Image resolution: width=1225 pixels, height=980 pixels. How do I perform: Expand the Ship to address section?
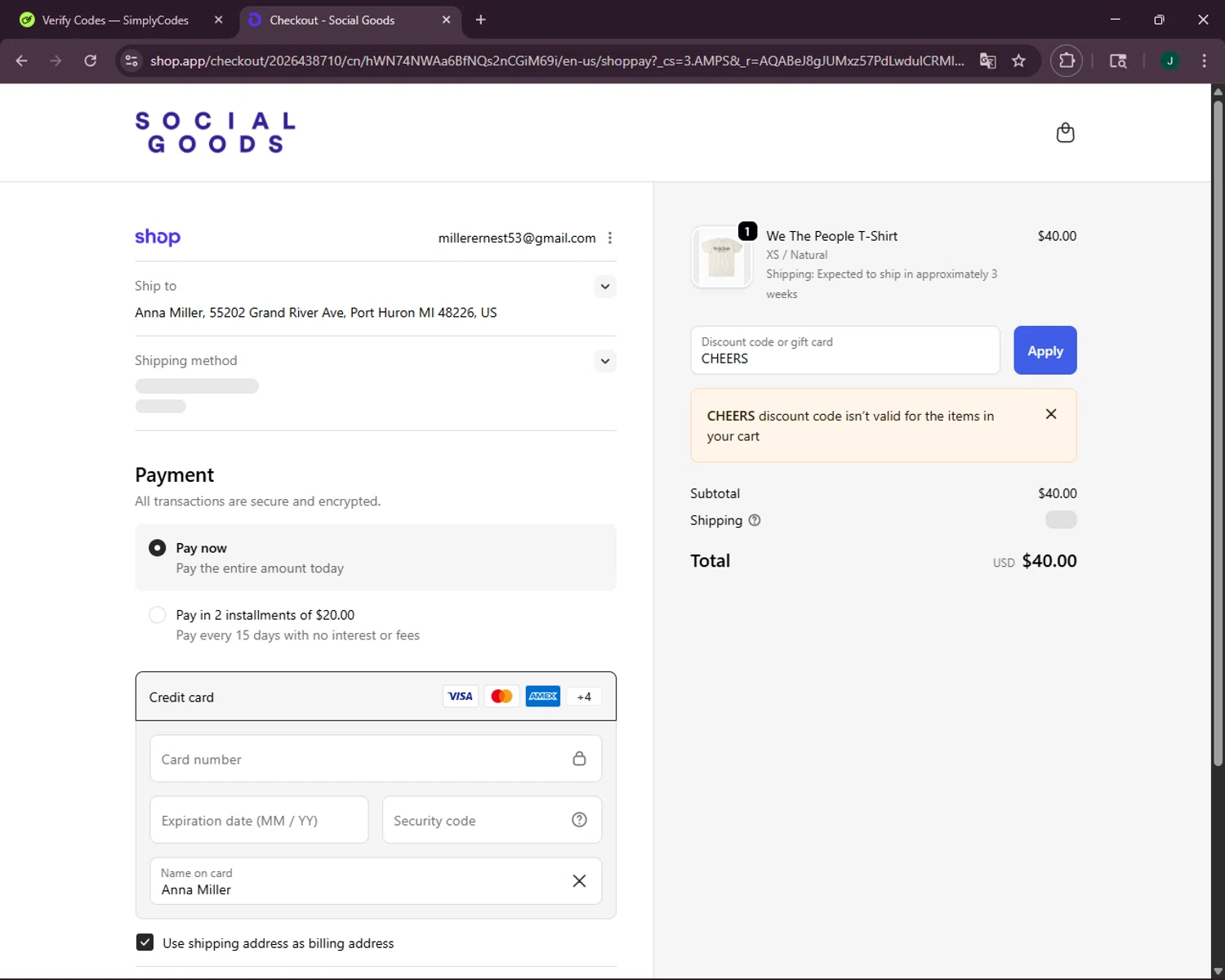point(605,287)
